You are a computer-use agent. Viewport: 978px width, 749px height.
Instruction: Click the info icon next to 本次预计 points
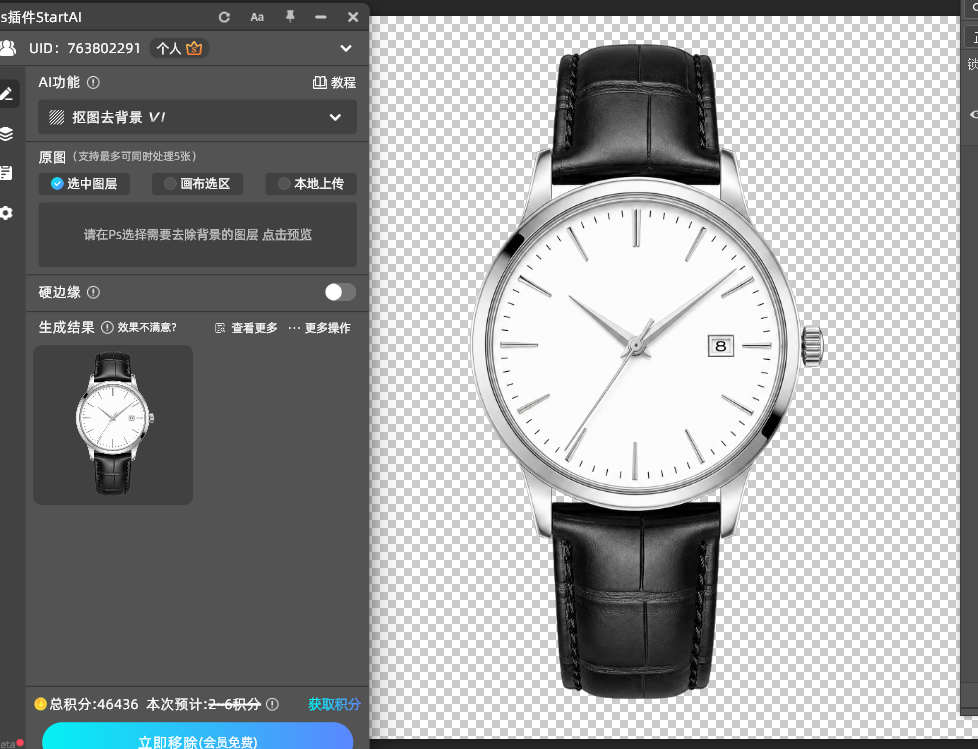pyautogui.click(x=273, y=704)
